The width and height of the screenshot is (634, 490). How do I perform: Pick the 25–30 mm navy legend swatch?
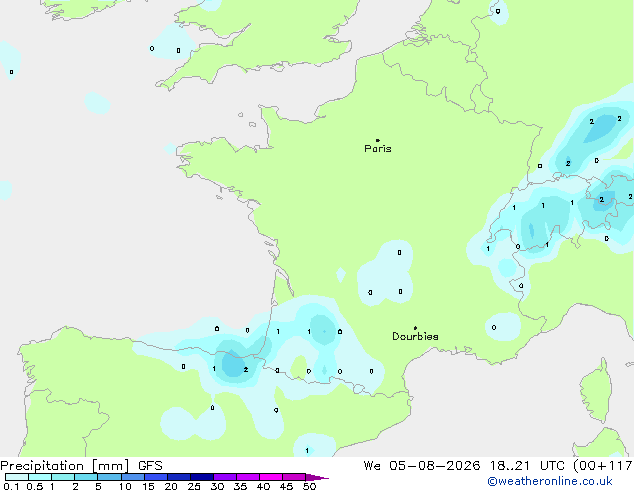click(x=201, y=477)
